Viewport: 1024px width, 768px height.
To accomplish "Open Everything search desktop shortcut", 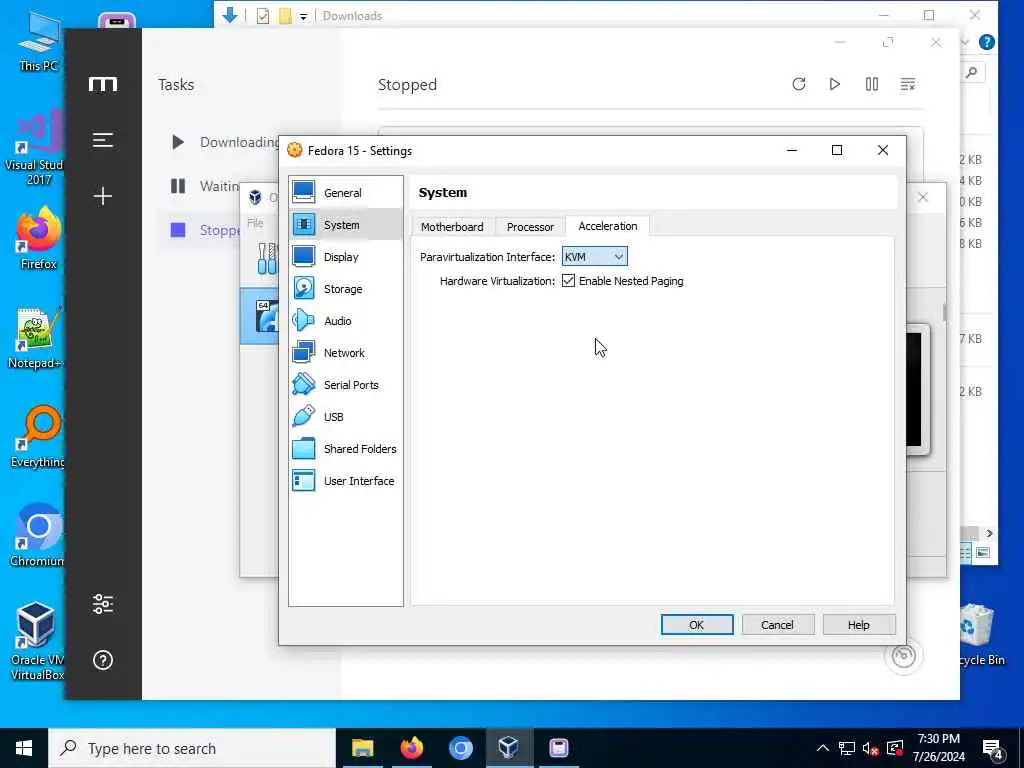I will (x=38, y=437).
